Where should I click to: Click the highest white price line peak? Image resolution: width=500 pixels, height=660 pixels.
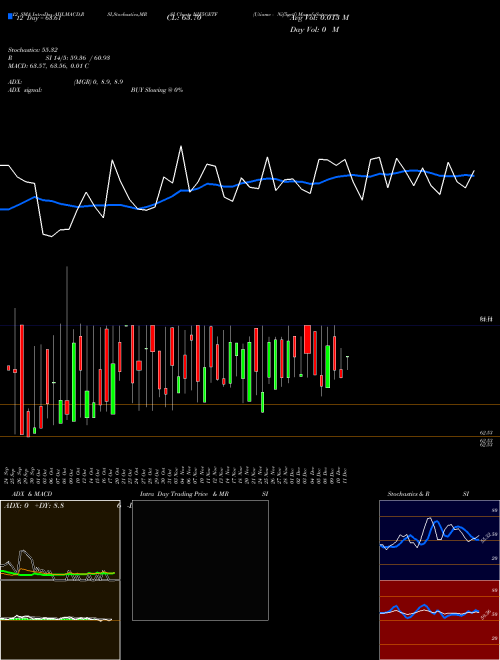click(181, 147)
